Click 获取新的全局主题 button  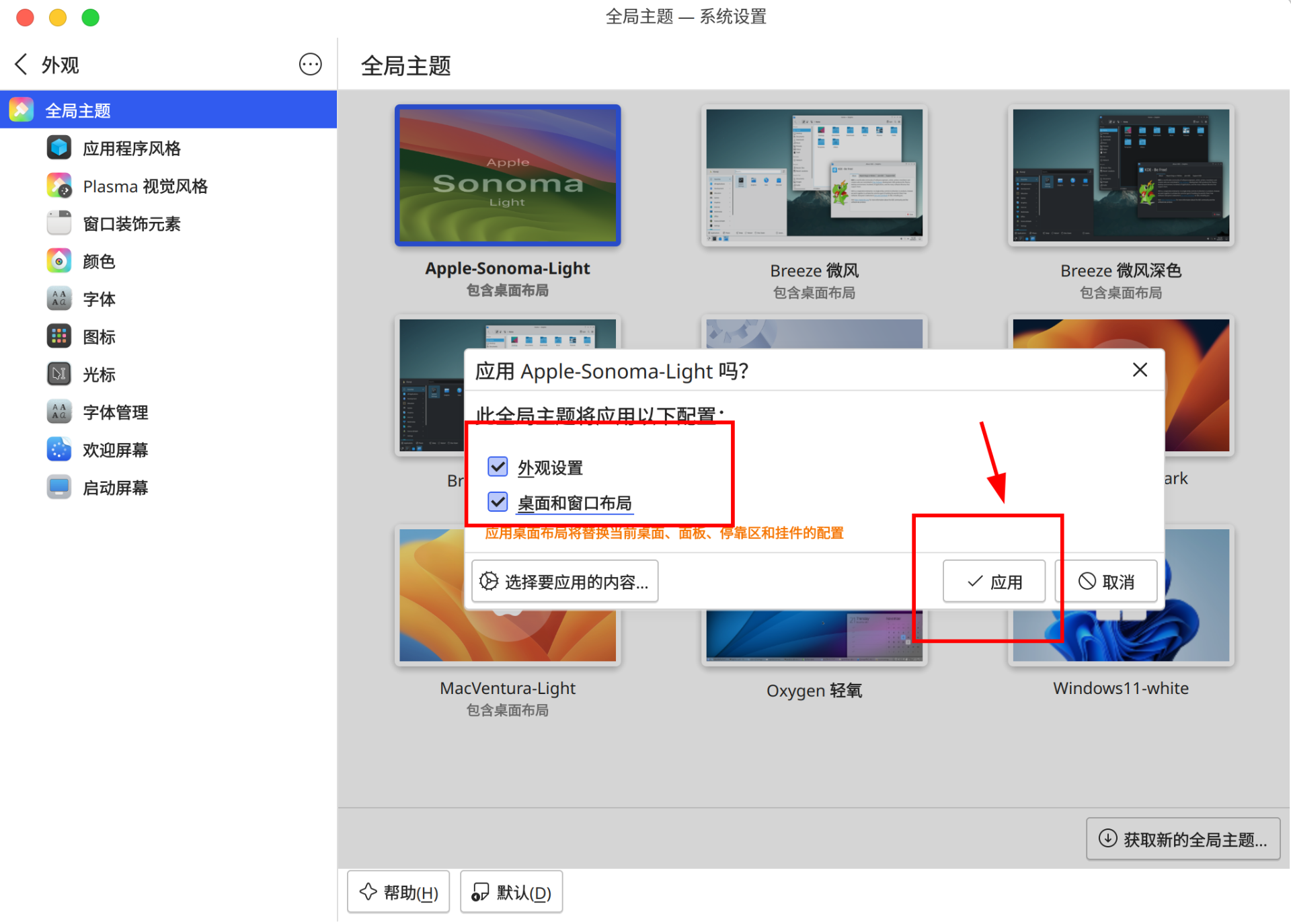[1183, 839]
